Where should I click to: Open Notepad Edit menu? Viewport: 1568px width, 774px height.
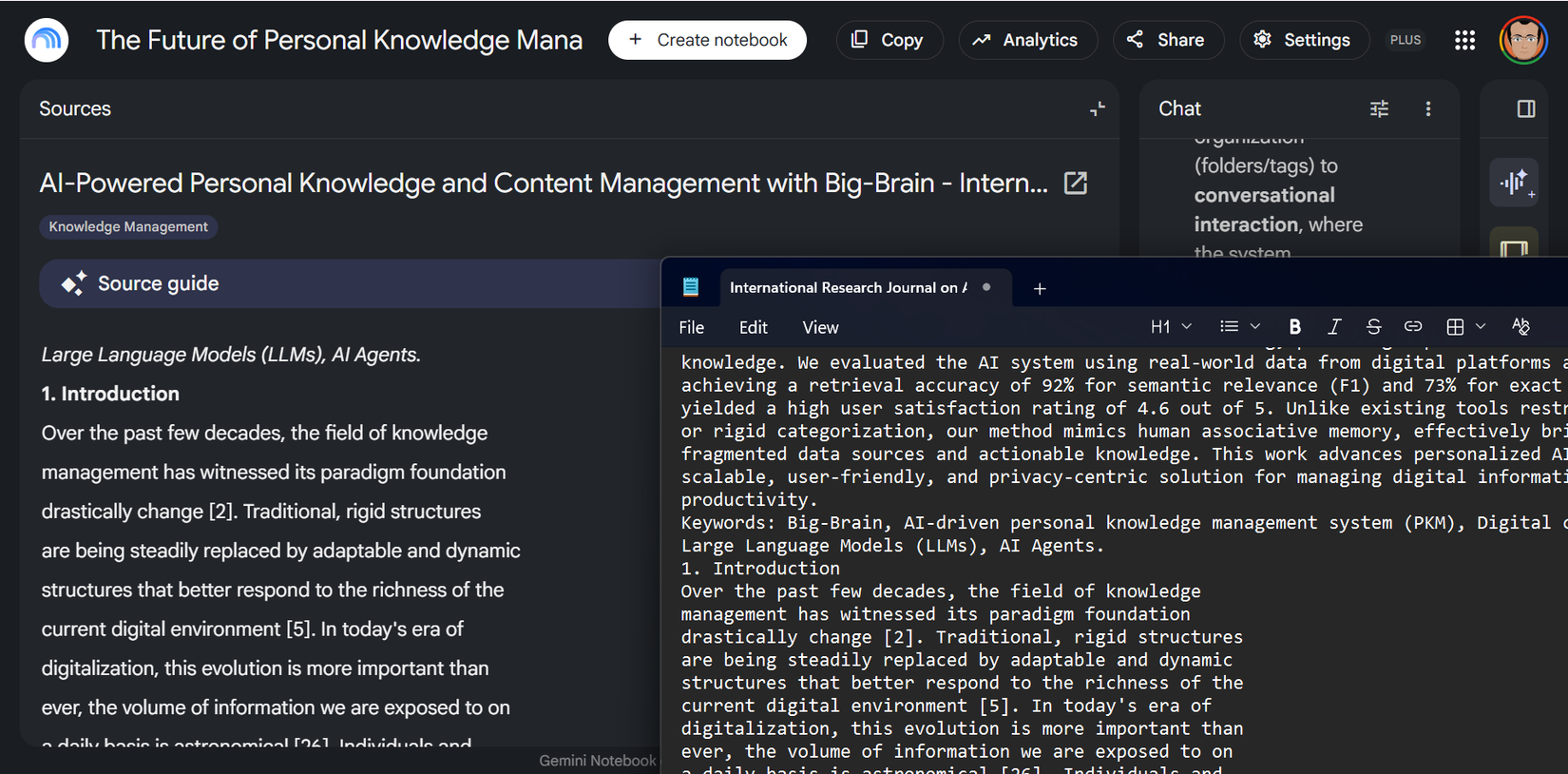(754, 327)
